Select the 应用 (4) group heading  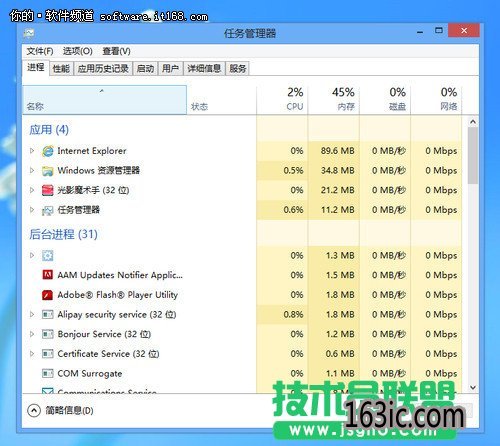(49, 130)
